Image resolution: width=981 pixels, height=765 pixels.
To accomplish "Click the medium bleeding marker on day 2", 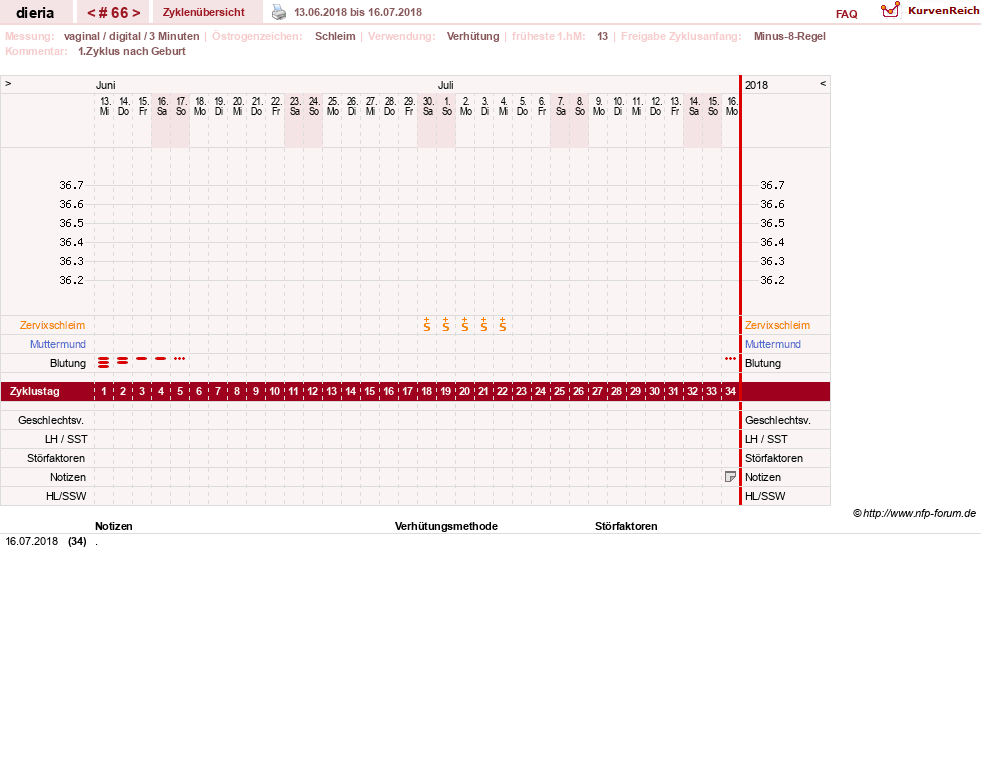I will click(x=123, y=360).
